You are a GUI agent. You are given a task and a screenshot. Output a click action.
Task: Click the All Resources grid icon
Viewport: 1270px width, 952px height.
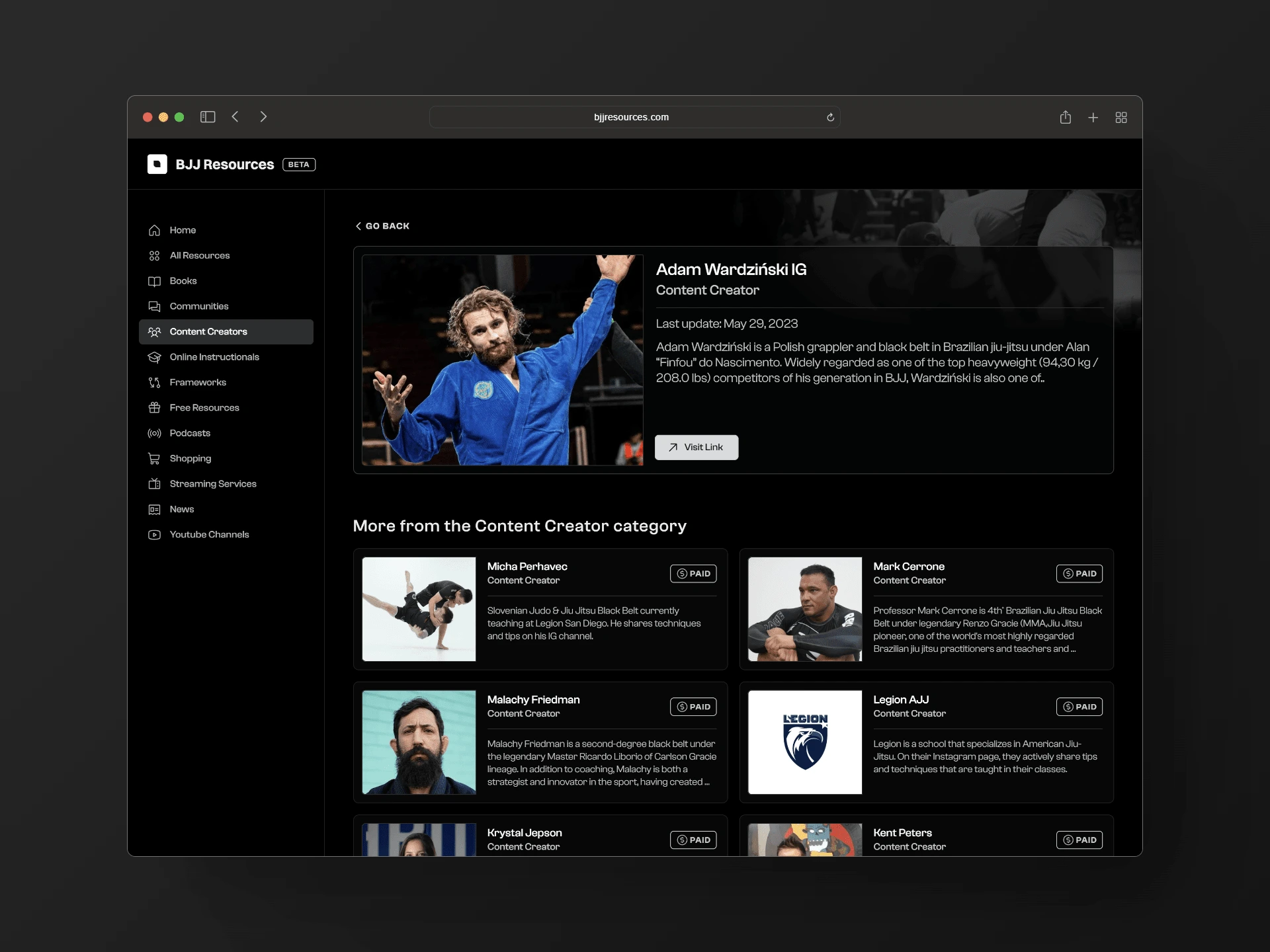[154, 256]
